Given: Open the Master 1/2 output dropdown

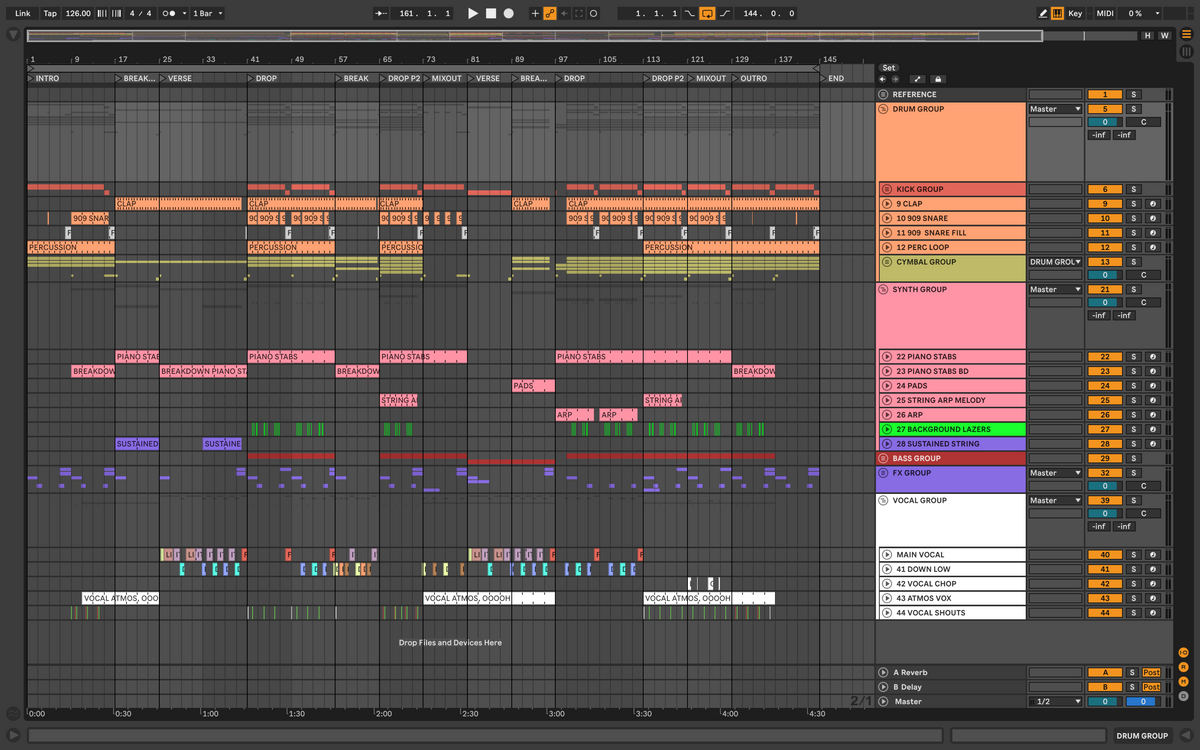Looking at the screenshot, I should click(1055, 702).
